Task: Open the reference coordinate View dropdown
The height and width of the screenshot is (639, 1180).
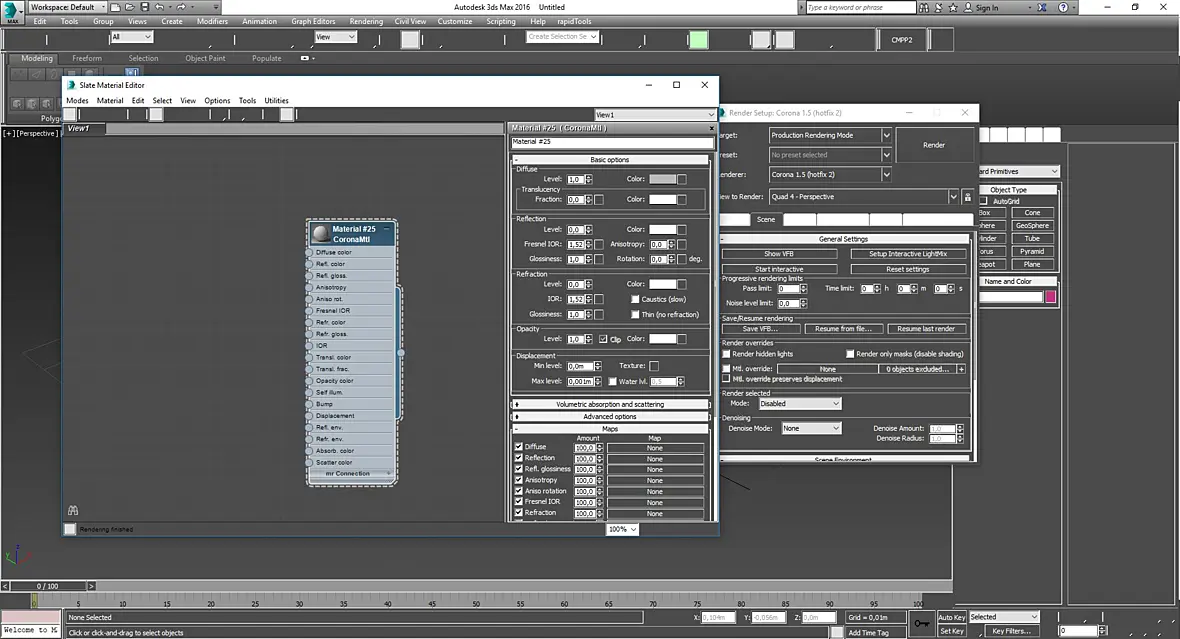Action: click(x=335, y=37)
